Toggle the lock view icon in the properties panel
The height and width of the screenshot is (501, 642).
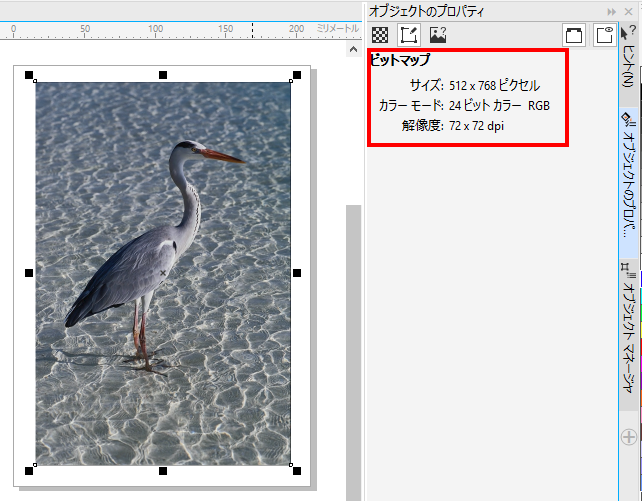604,35
